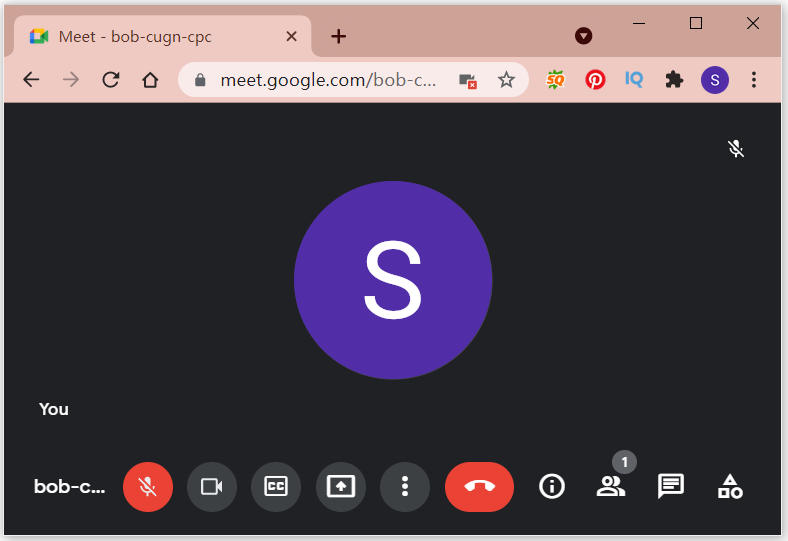Click the bob-c... meeting code text
This screenshot has height=541, width=788.
tap(69, 487)
